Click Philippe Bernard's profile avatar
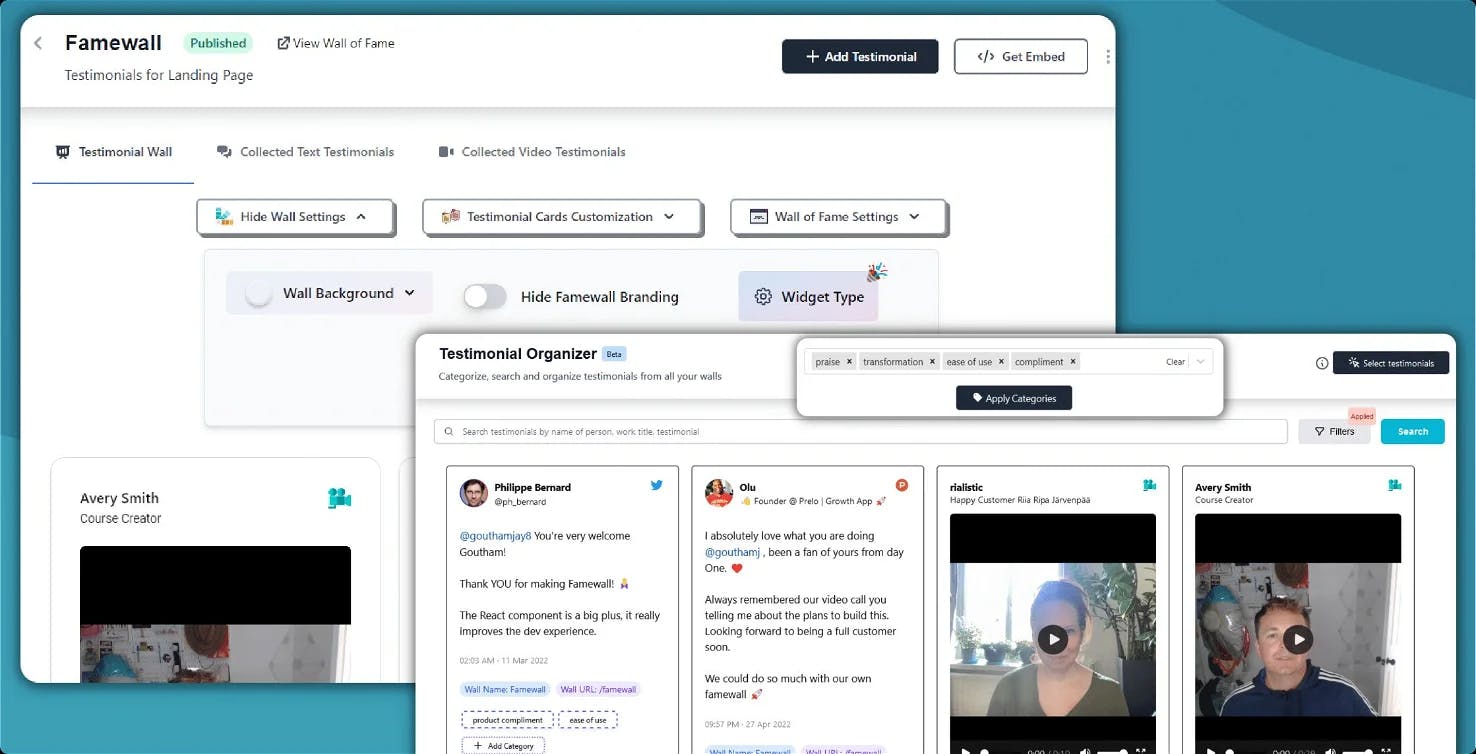This screenshot has width=1476, height=754. coord(474,492)
